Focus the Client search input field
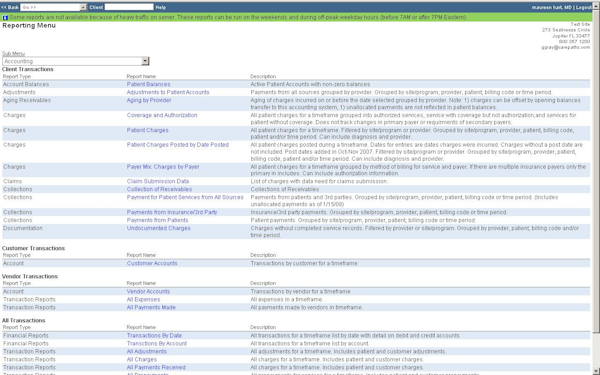The height and width of the screenshot is (375, 600). 129,7
